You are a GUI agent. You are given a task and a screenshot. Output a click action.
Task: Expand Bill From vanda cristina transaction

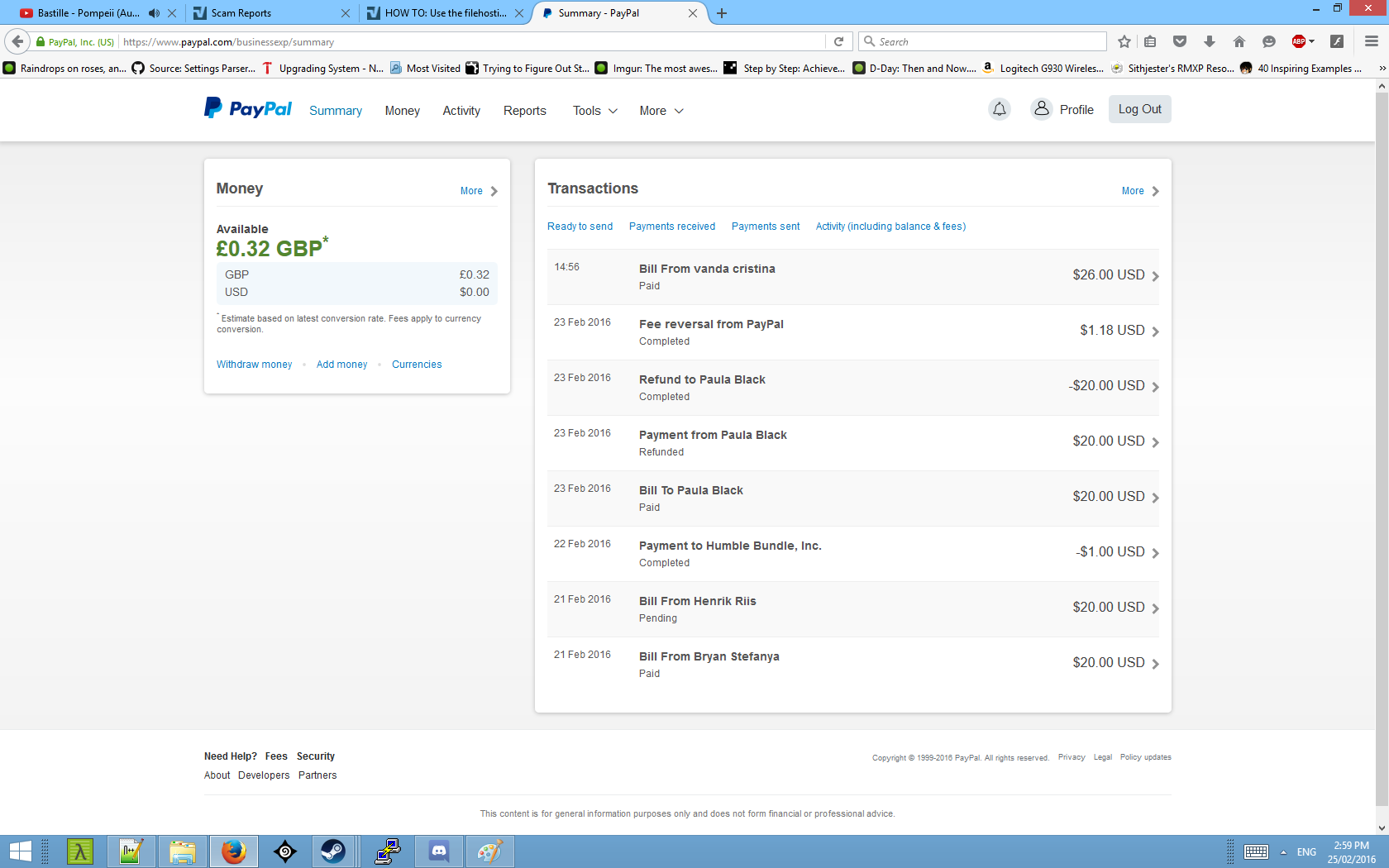[1155, 276]
